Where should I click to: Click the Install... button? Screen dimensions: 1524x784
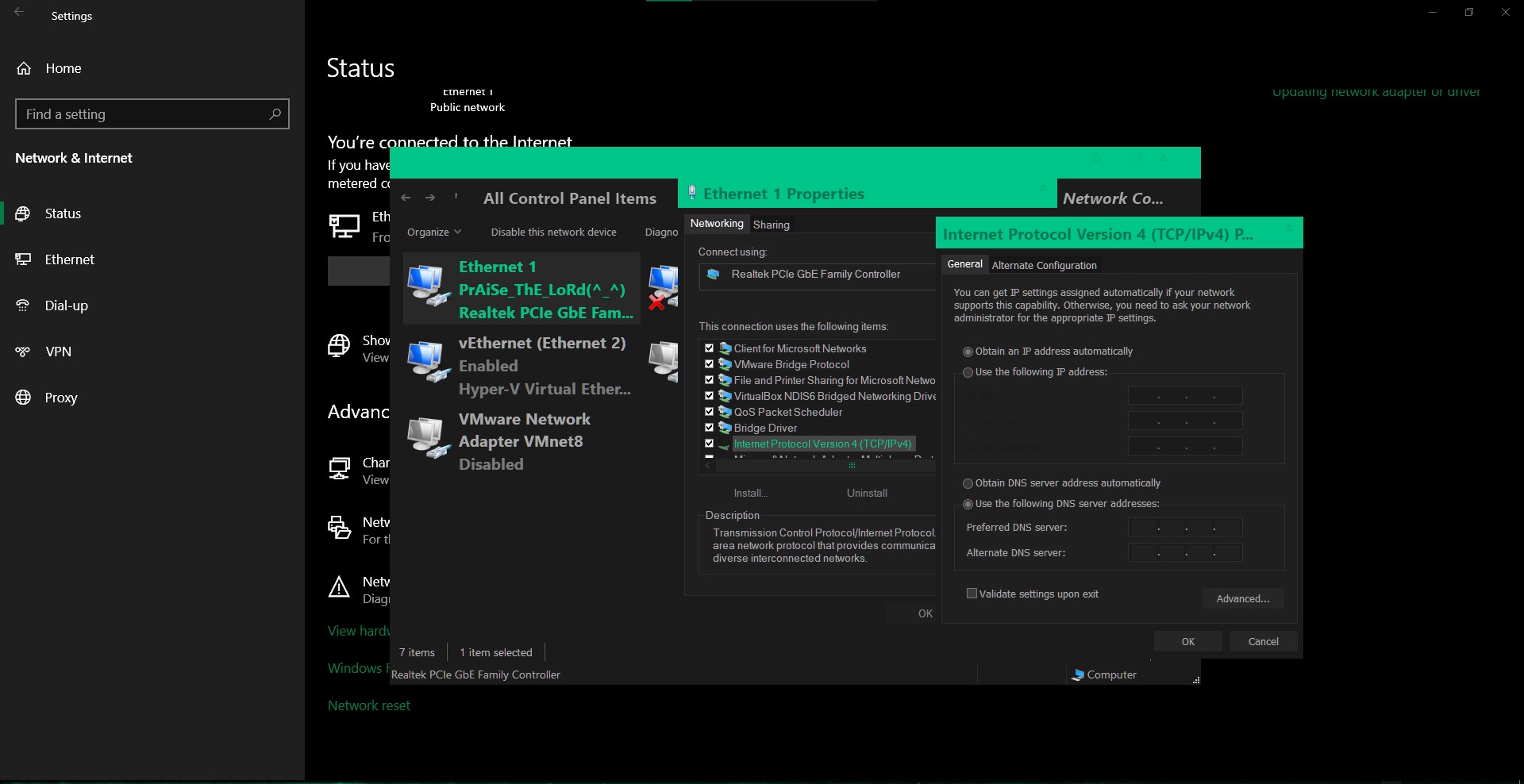(x=751, y=493)
